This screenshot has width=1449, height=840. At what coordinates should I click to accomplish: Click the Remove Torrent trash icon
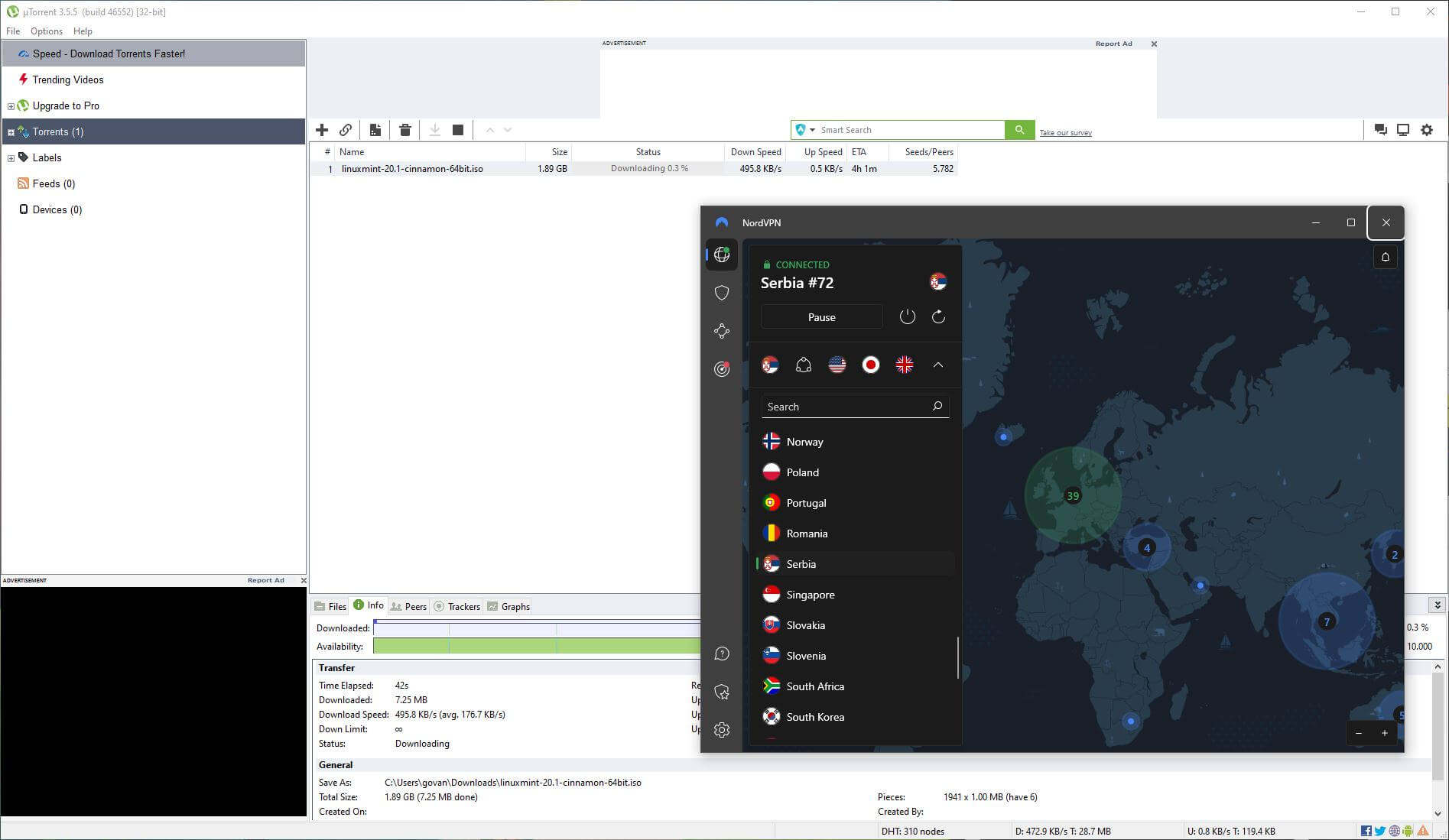click(x=405, y=130)
